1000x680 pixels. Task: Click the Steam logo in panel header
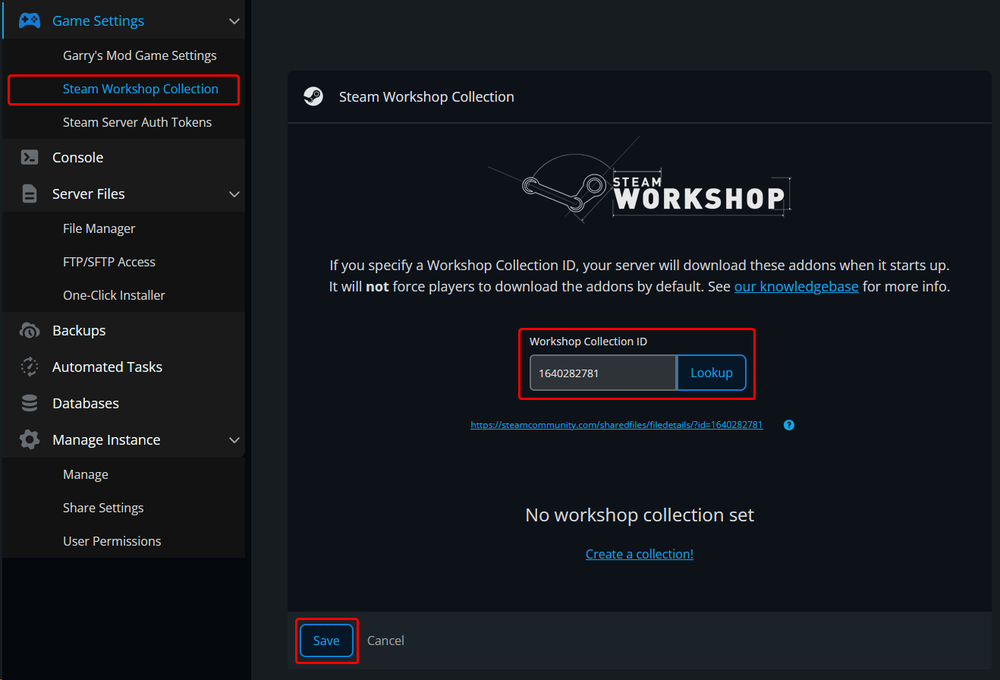coord(313,96)
